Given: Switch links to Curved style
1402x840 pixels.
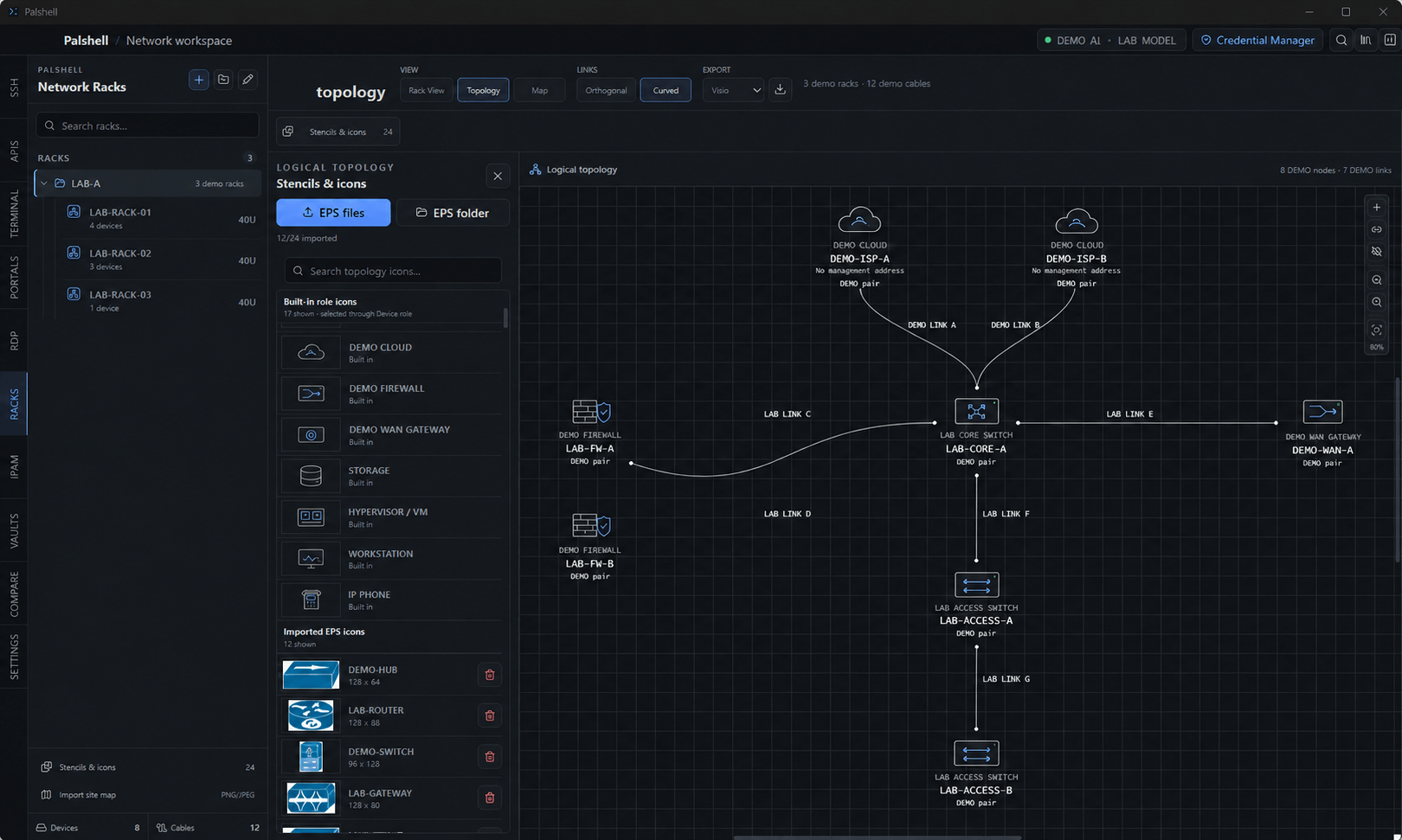Looking at the screenshot, I should [666, 90].
